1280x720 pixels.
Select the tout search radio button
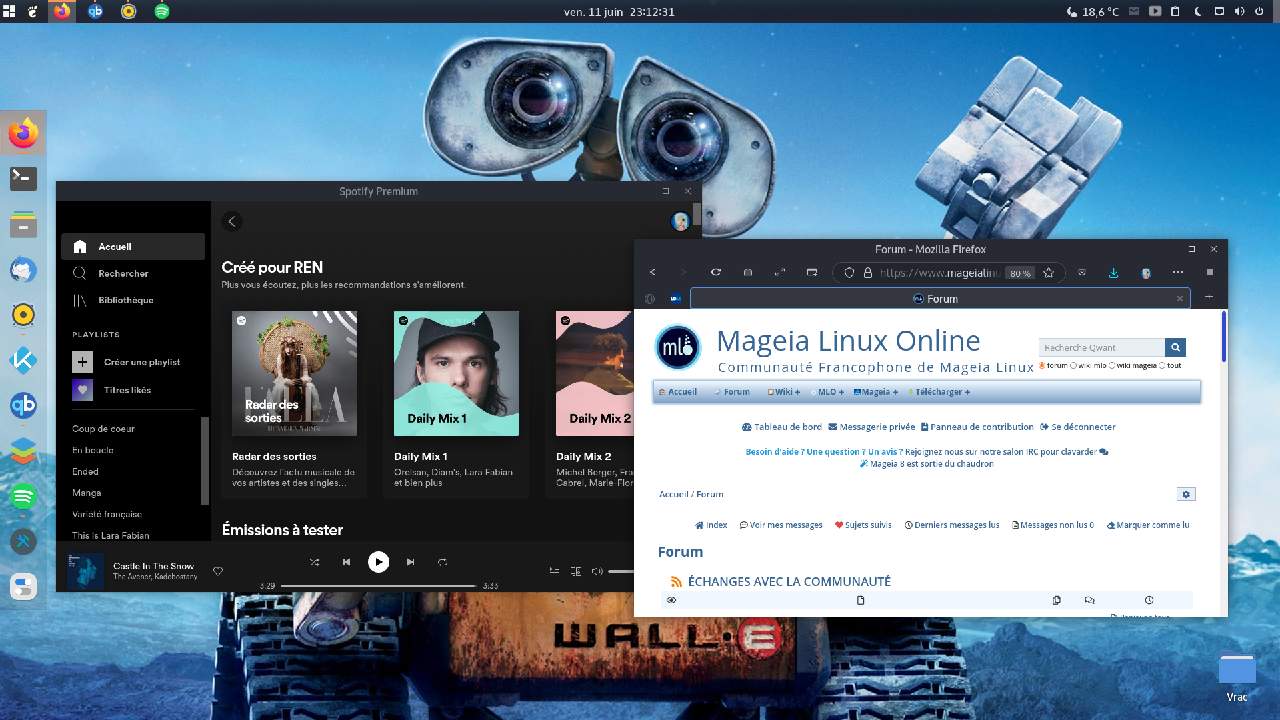(x=1162, y=365)
